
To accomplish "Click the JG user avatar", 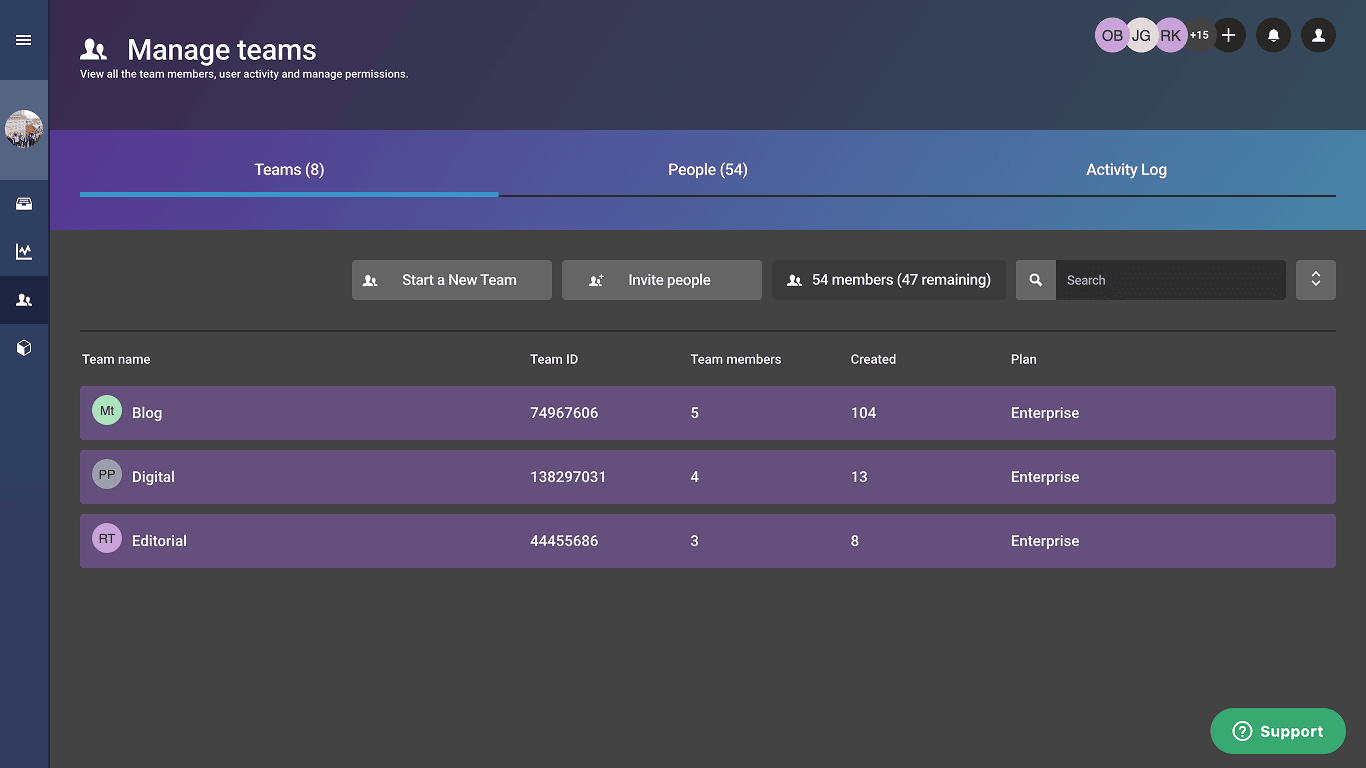I will point(1141,35).
